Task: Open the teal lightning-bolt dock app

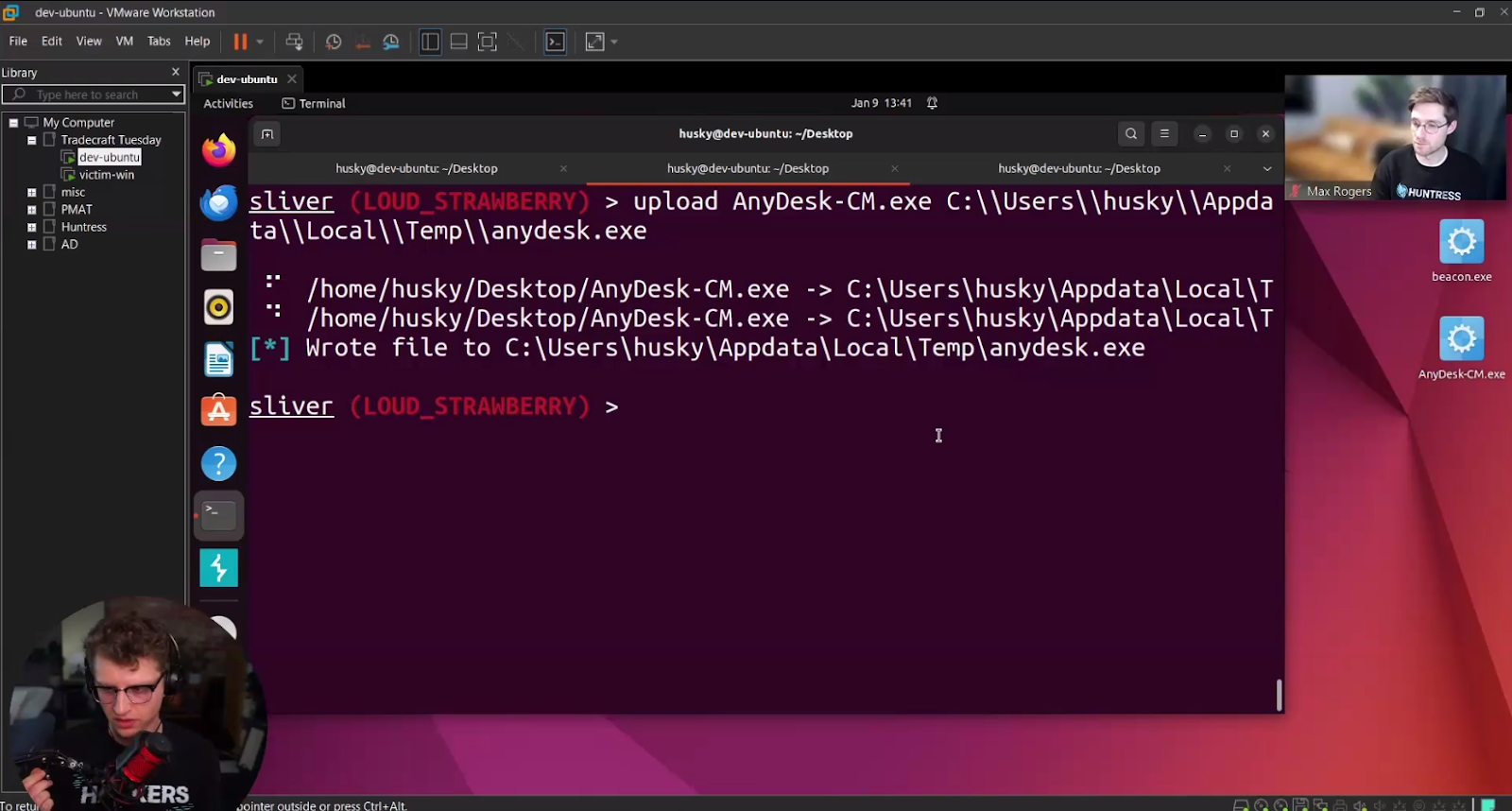Action: coord(219,568)
